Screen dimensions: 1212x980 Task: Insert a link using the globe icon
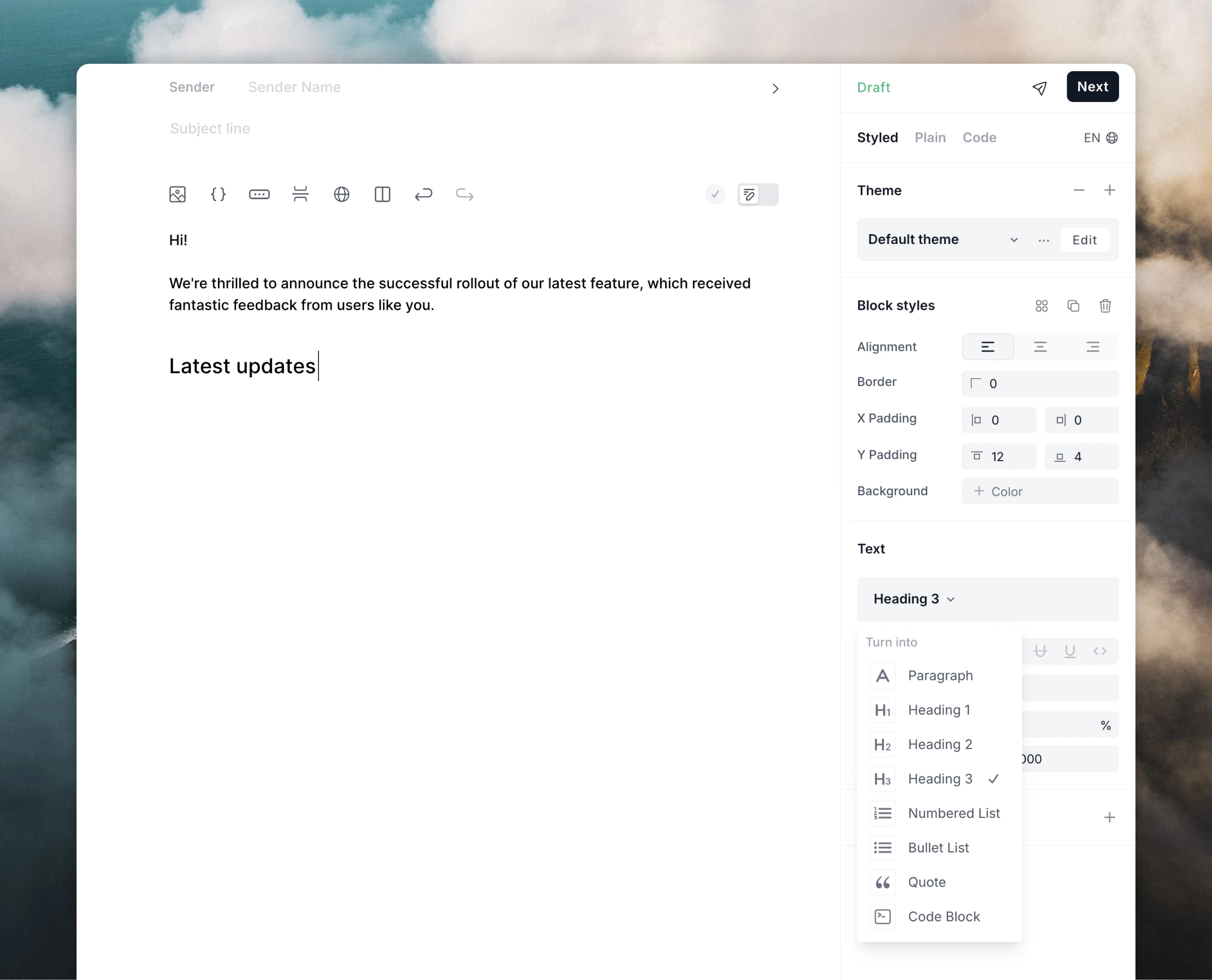point(341,194)
